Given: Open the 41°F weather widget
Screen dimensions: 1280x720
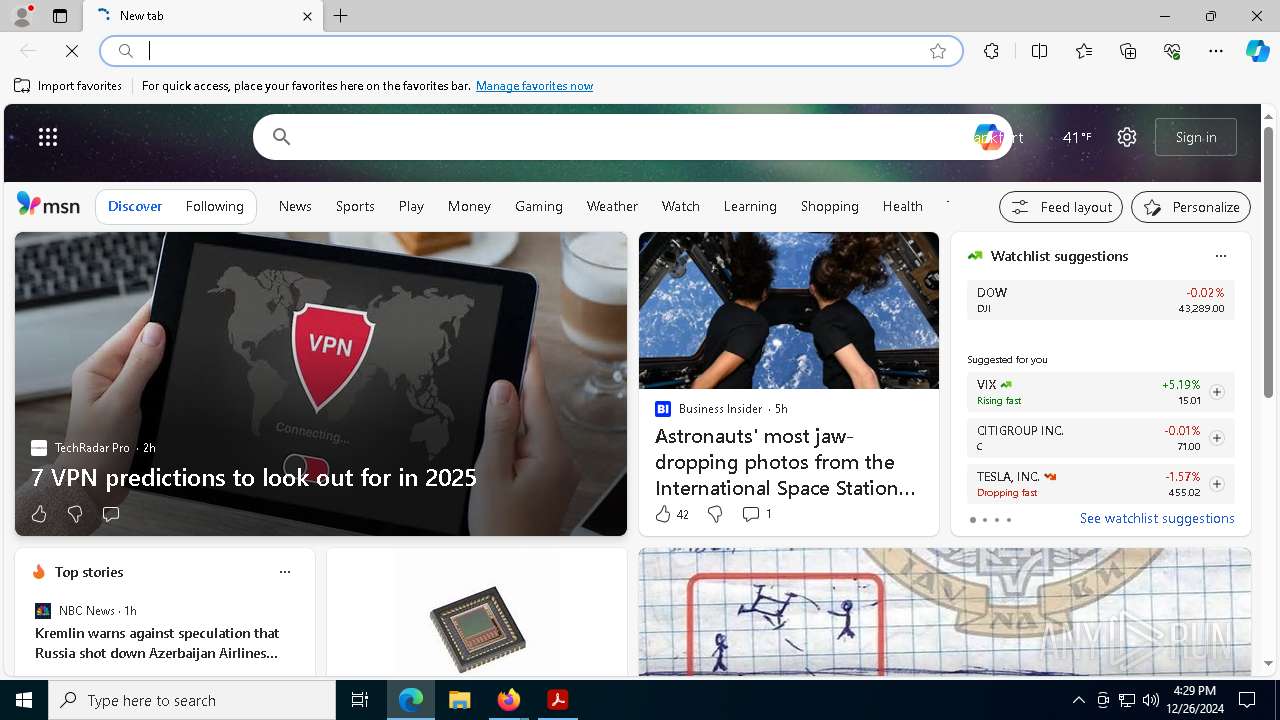Looking at the screenshot, I should click(1077, 137).
